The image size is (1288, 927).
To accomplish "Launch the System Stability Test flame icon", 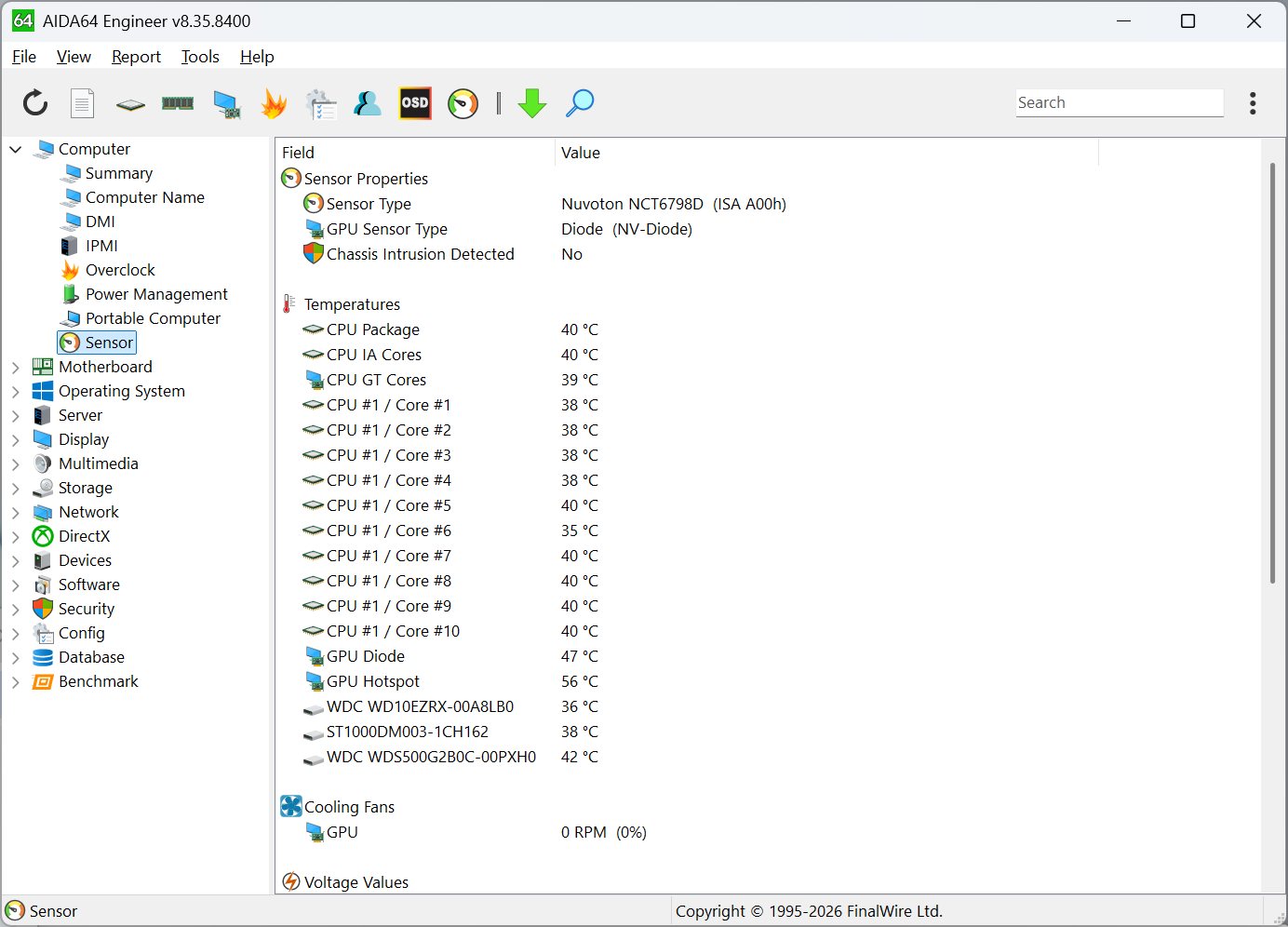I will [274, 103].
